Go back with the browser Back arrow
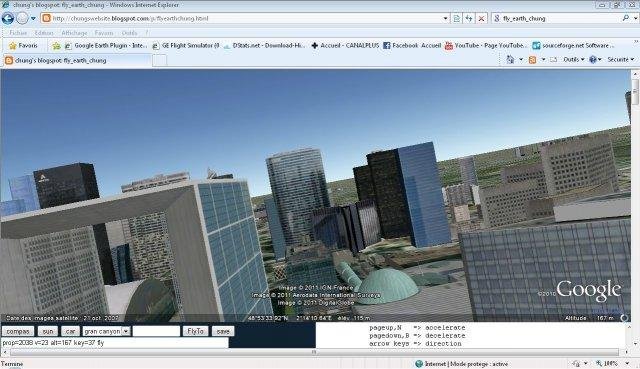The height and width of the screenshot is (369, 640). pos(8,18)
